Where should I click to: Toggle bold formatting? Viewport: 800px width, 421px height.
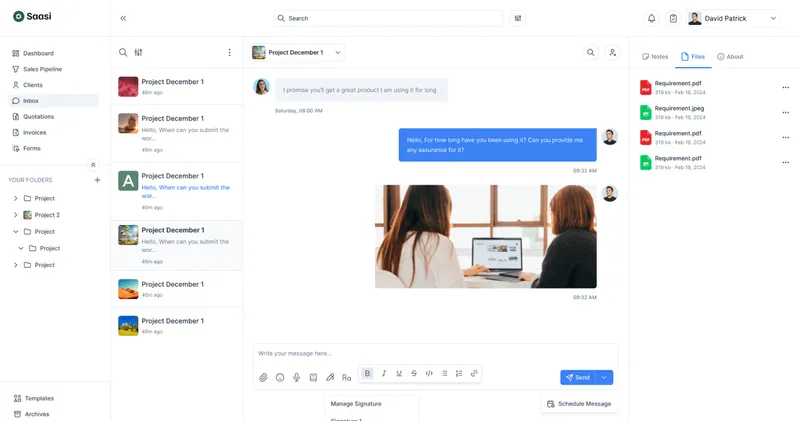coord(367,374)
